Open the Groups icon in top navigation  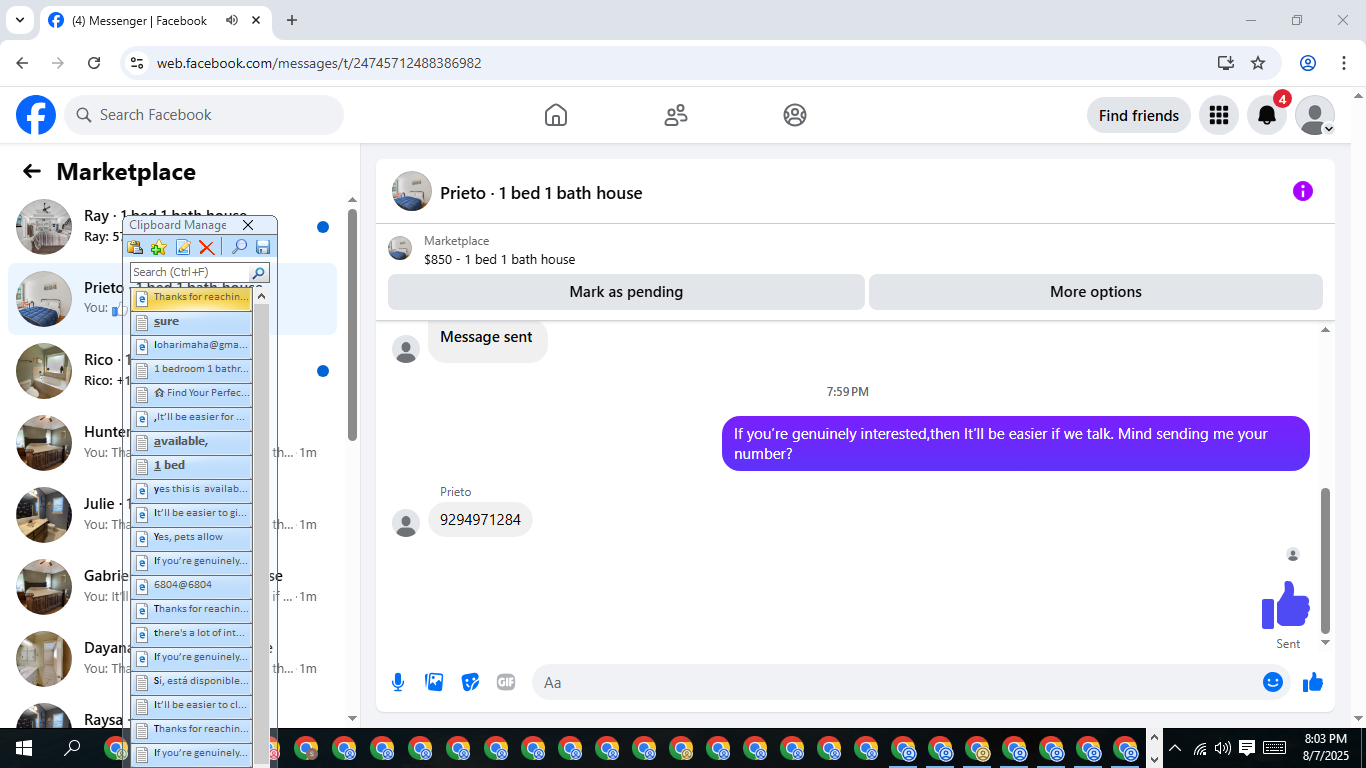point(795,115)
